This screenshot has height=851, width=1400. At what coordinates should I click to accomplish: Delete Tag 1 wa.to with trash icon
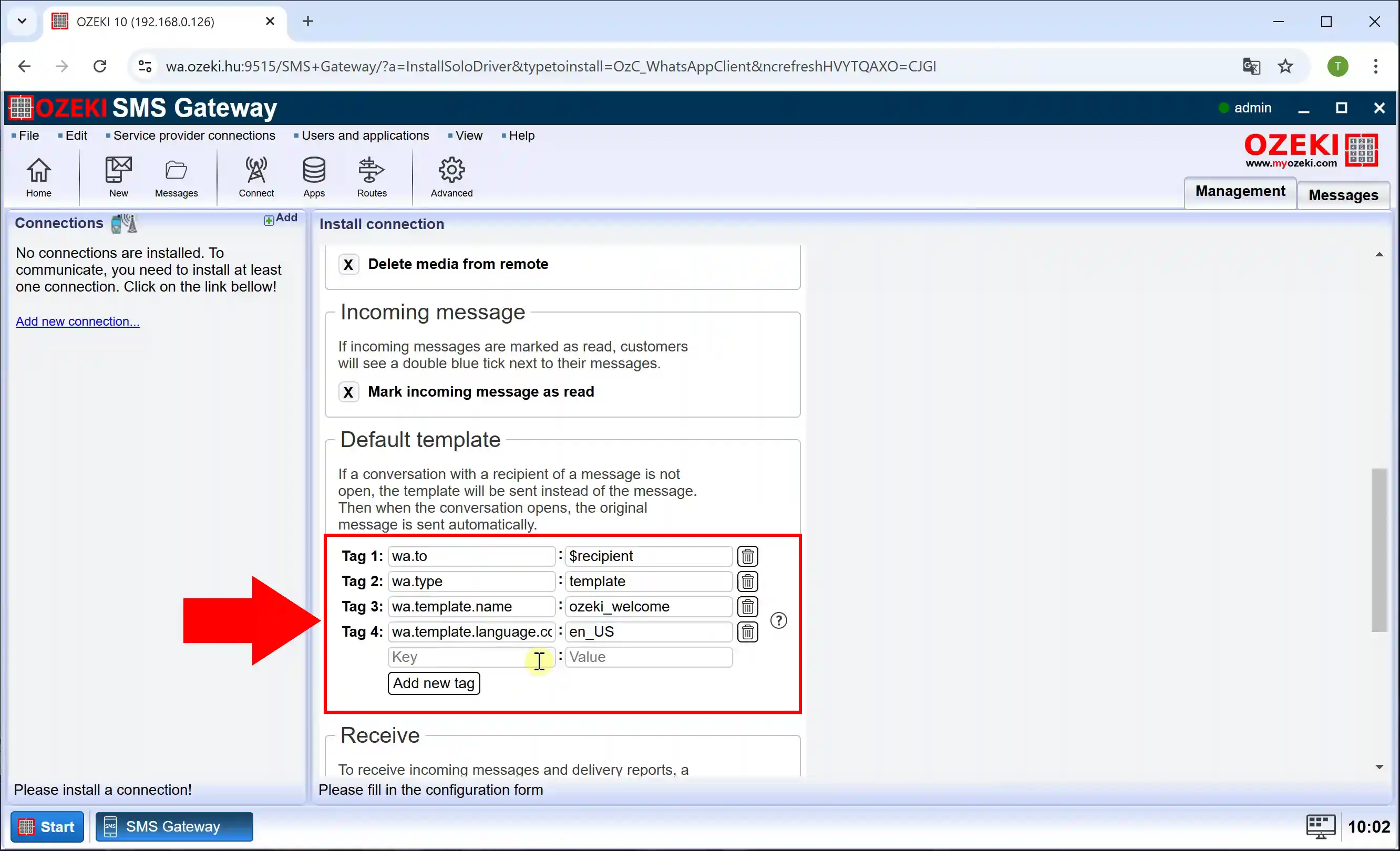tap(747, 556)
